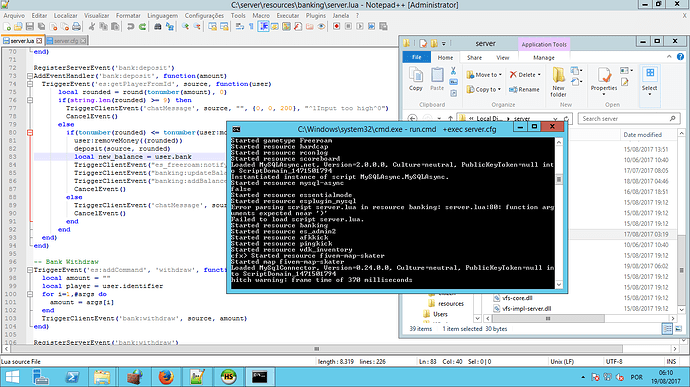
Task: Open Copy to dropdown in Explorer
Action: 483,89
